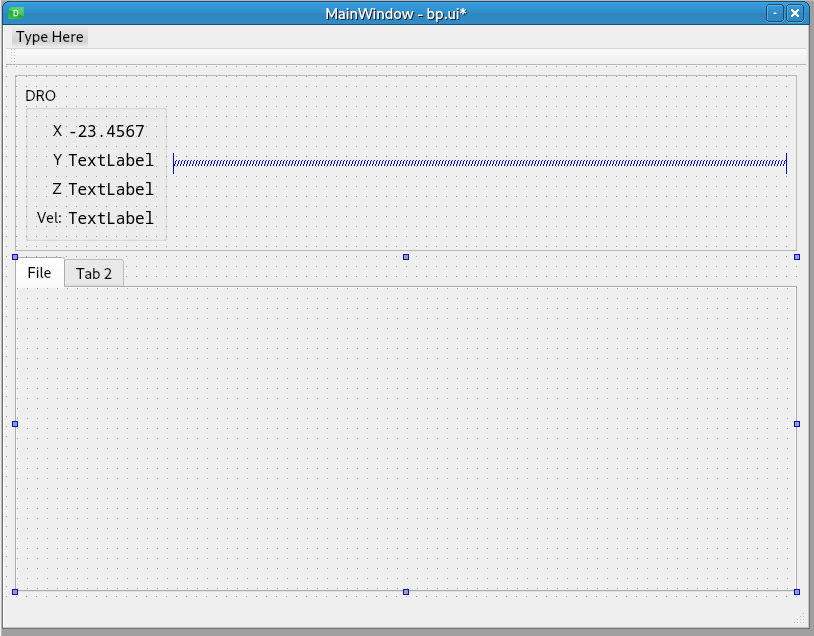The image size is (814, 636).
Task: Click the tab widget's right-middle selection handle
Action: (x=797, y=424)
